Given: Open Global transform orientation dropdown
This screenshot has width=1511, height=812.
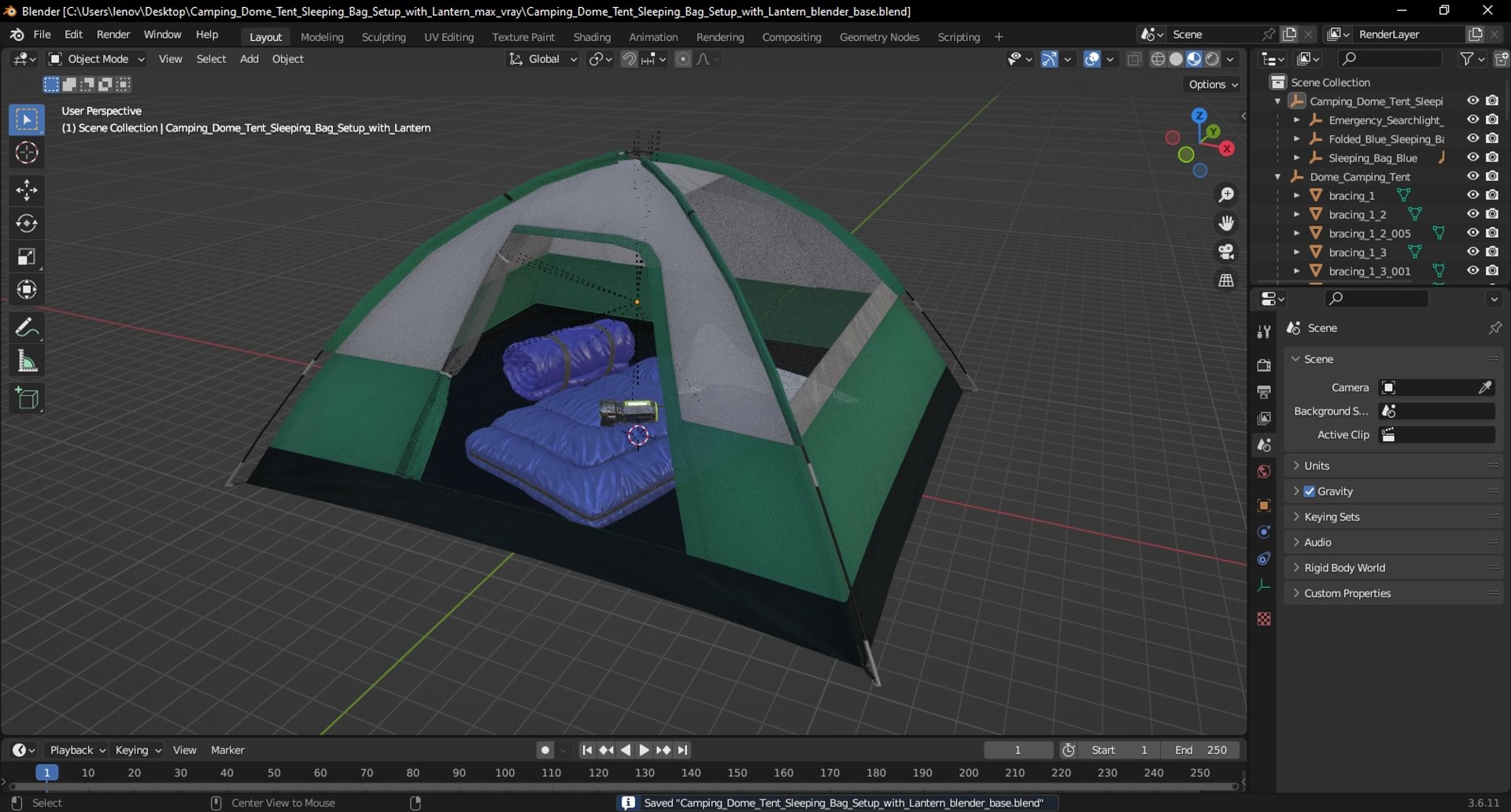Looking at the screenshot, I should tap(542, 59).
